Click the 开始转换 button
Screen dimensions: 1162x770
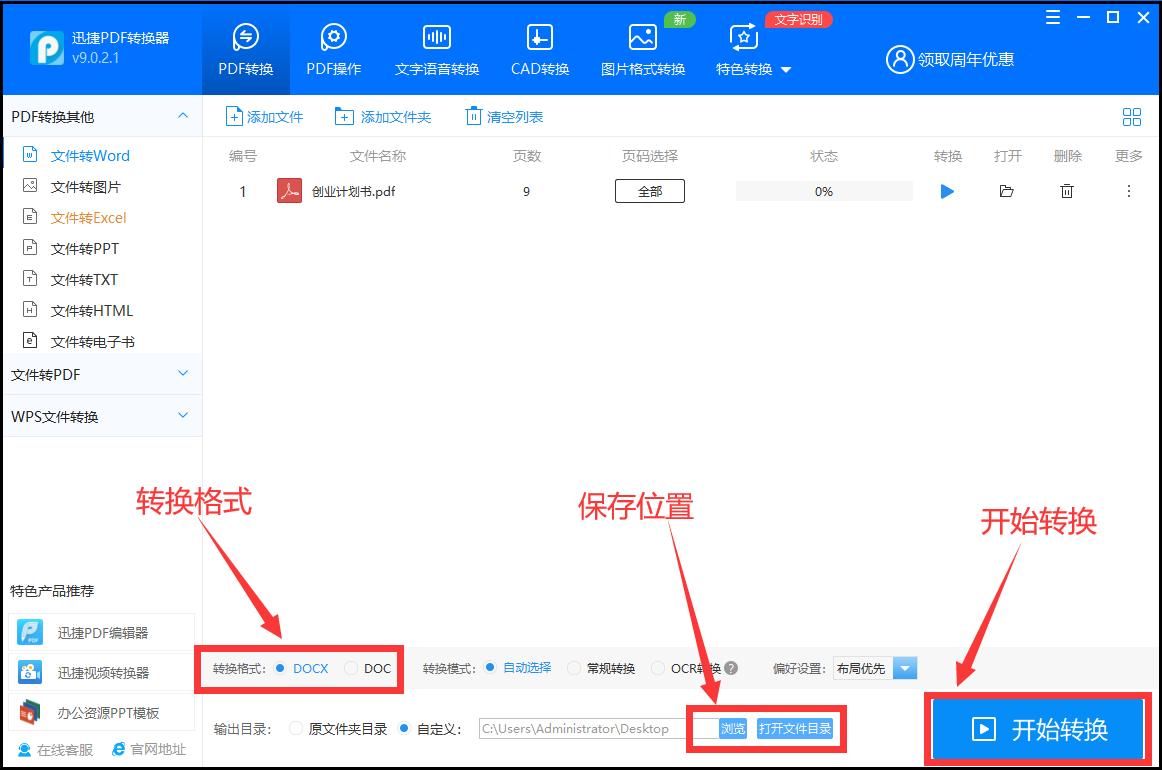tap(1037, 729)
